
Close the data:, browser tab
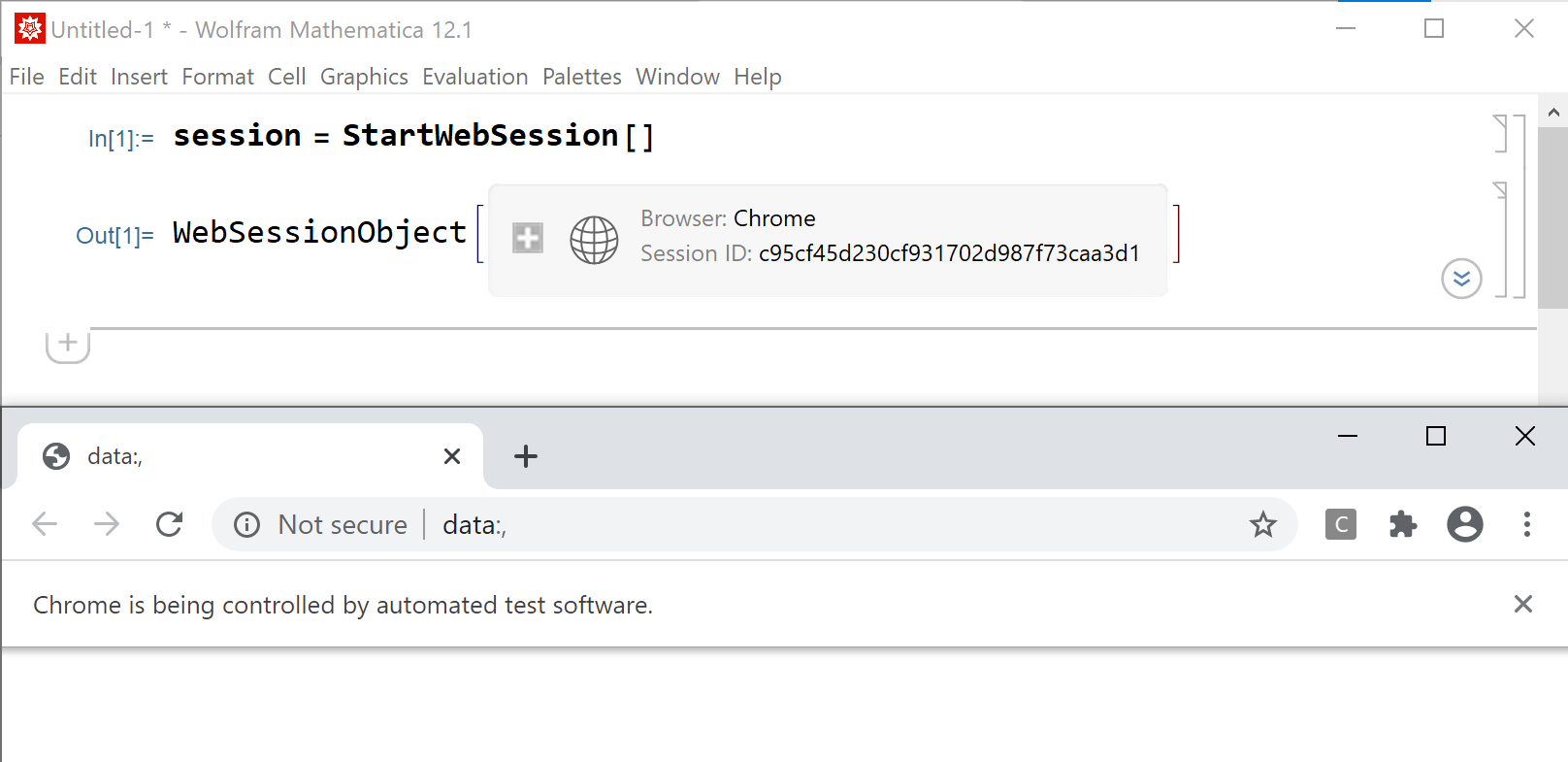tap(452, 456)
